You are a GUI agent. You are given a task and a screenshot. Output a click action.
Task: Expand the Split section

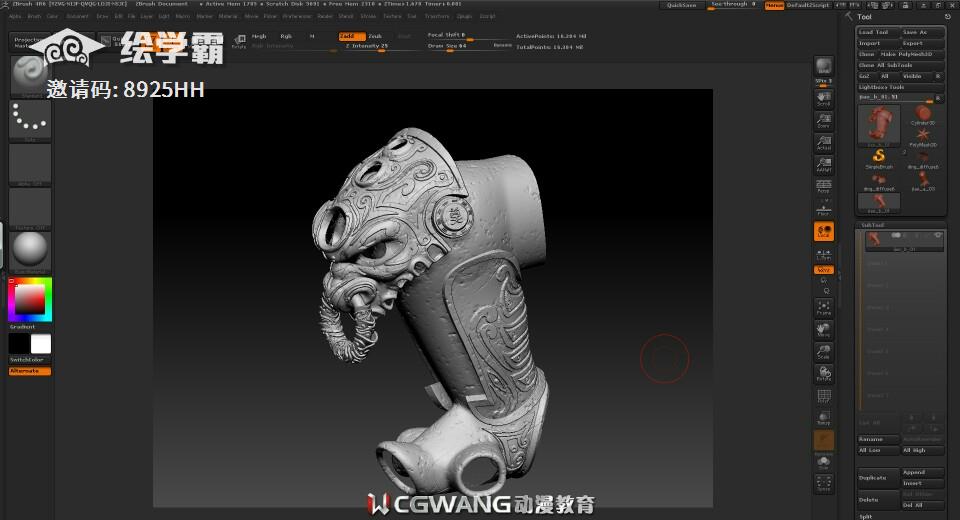pyautogui.click(x=865, y=516)
